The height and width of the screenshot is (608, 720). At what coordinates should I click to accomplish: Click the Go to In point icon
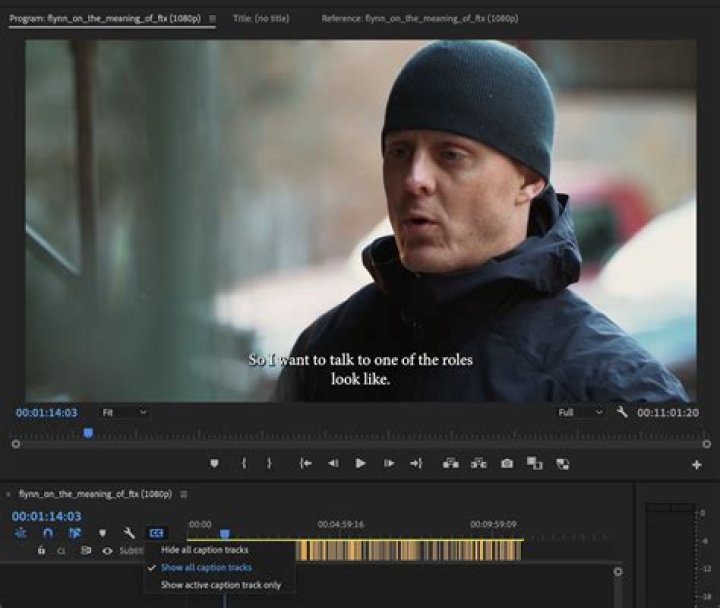tap(306, 463)
